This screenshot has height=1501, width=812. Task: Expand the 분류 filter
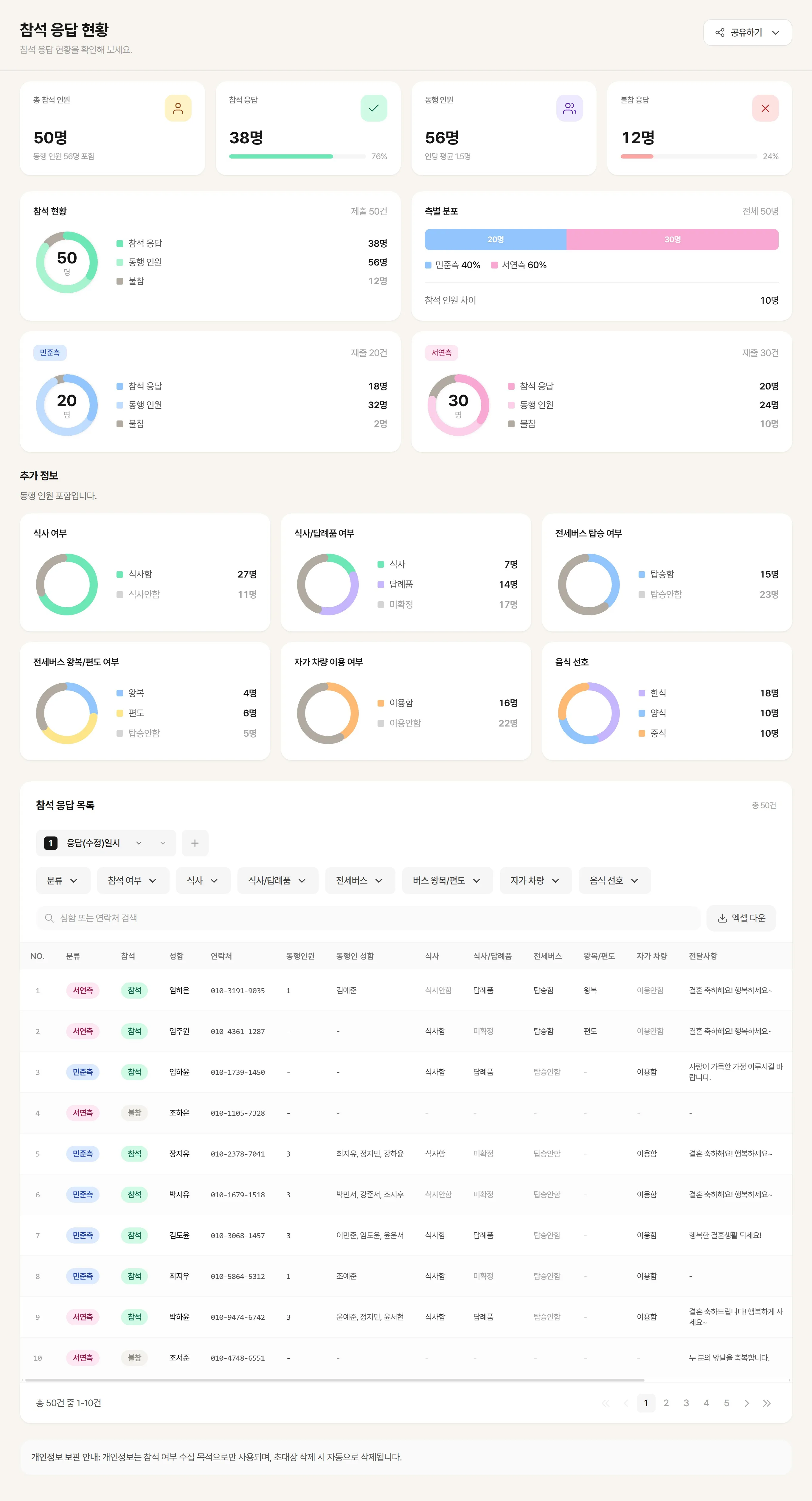pyautogui.click(x=63, y=881)
